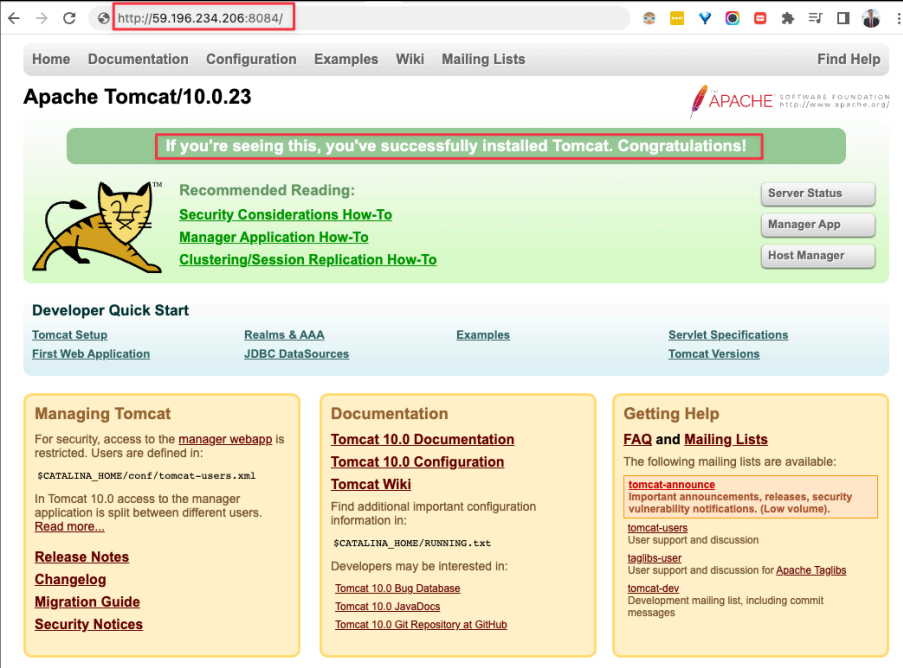The height and width of the screenshot is (668, 903).
Task: Open the Servlet Specifications link
Action: coord(728,335)
